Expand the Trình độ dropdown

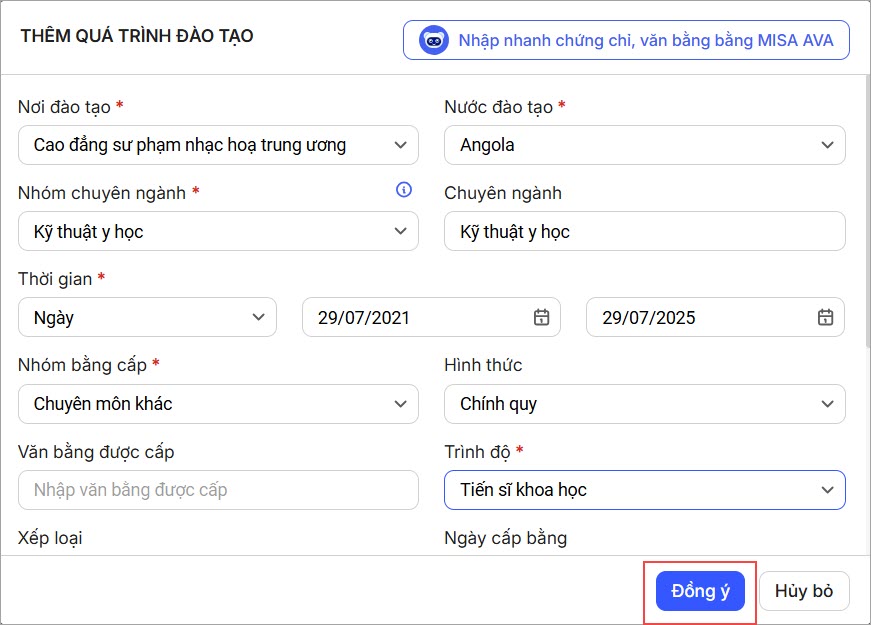(644, 490)
